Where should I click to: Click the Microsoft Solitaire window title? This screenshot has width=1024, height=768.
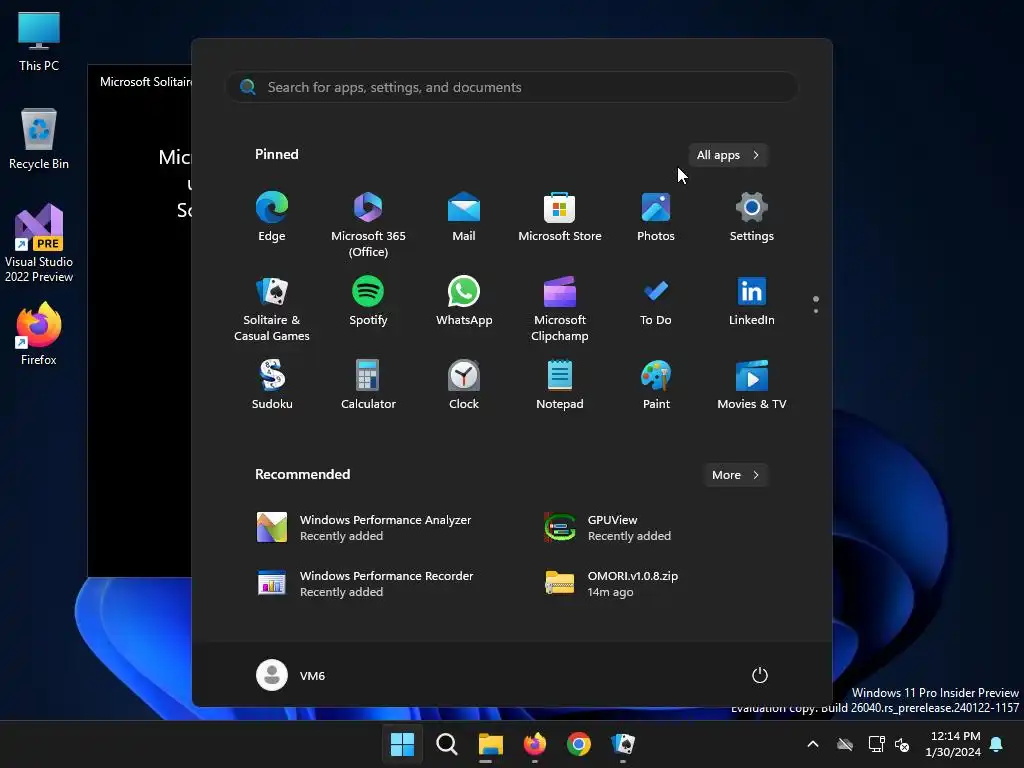point(146,82)
